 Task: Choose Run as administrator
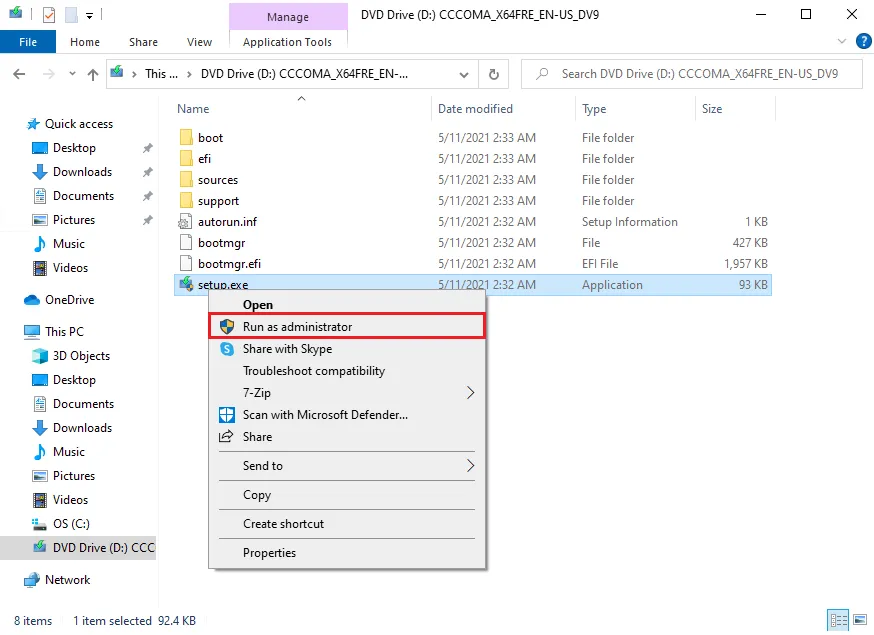tap(347, 326)
